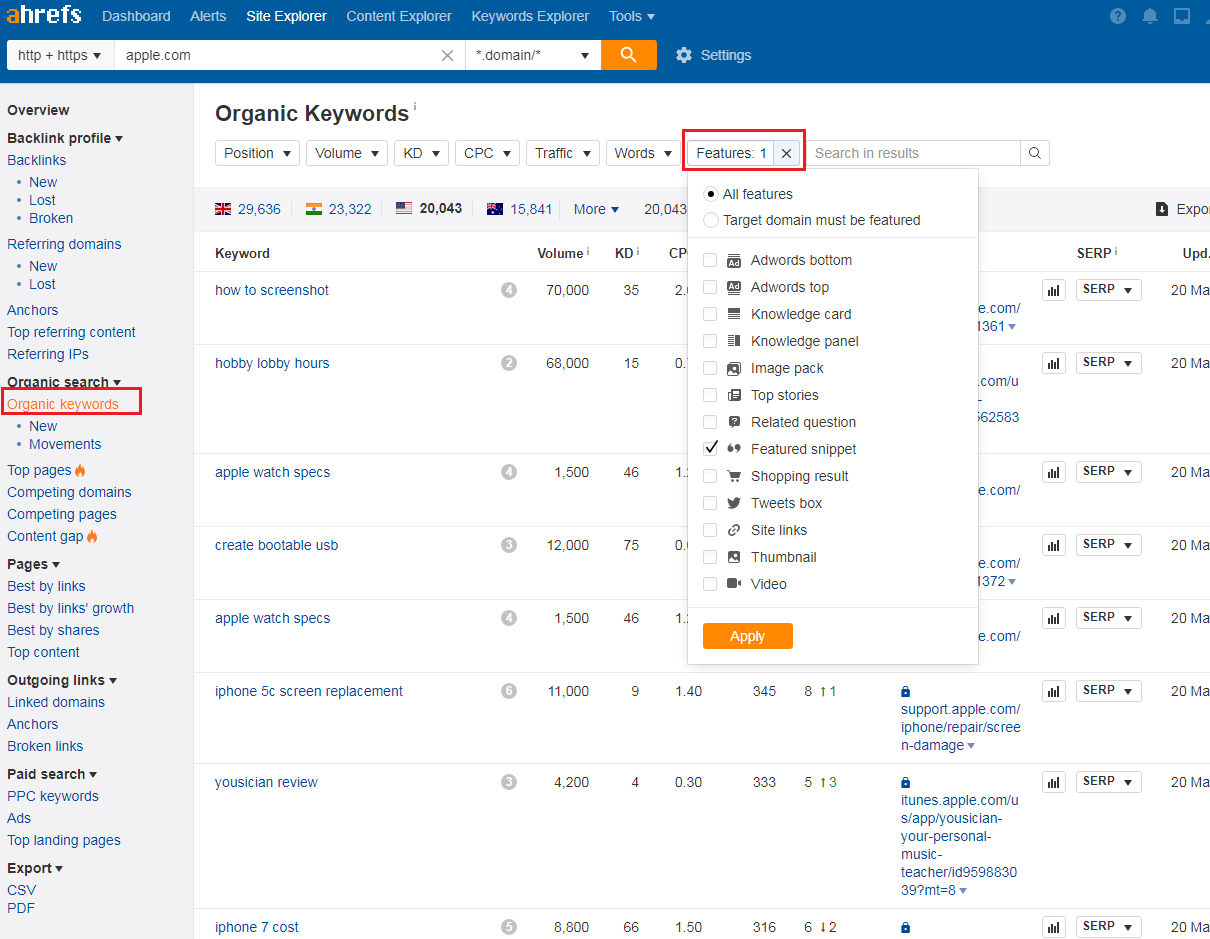This screenshot has height=939, width=1210.
Task: Click the orange search magnifier button
Action: tap(628, 55)
